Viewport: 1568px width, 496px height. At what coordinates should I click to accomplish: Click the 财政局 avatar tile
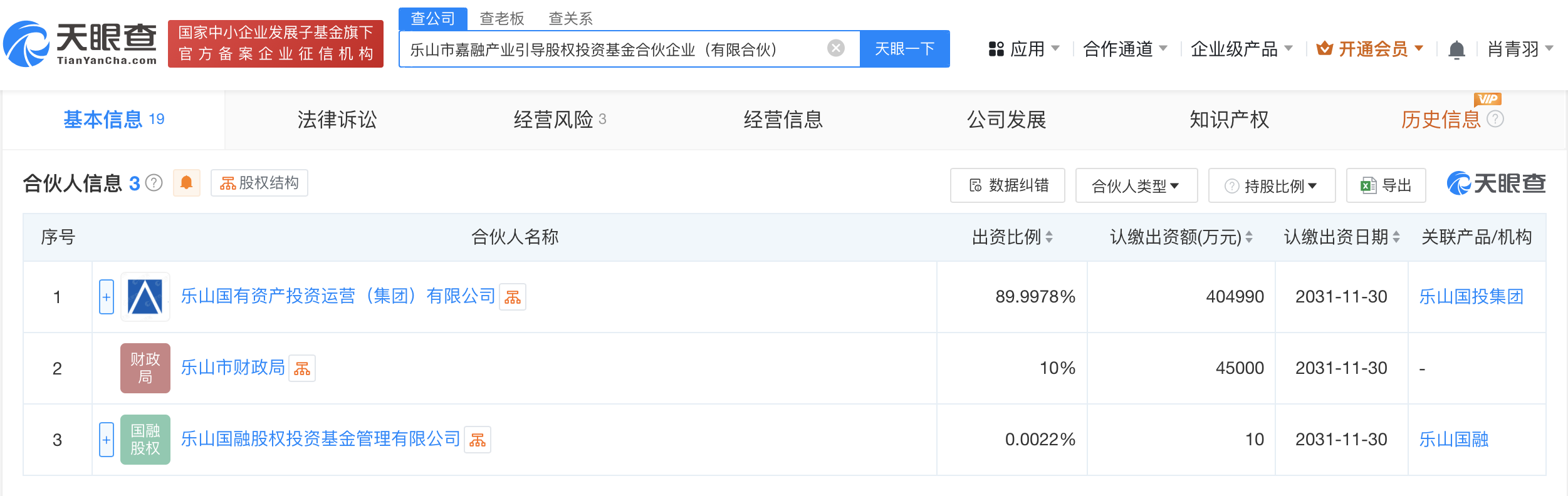coord(145,368)
